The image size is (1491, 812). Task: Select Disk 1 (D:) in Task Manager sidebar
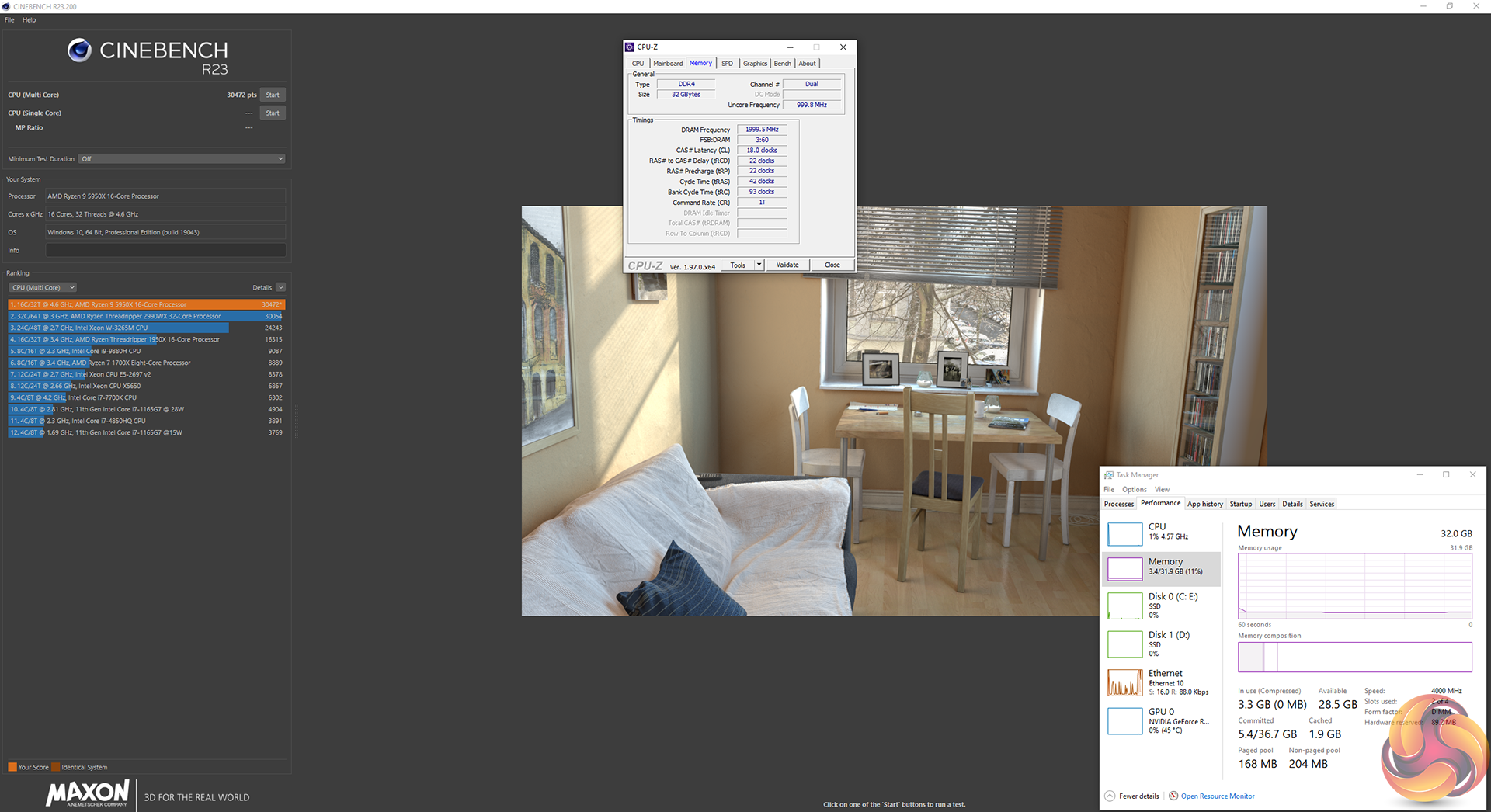1163,644
